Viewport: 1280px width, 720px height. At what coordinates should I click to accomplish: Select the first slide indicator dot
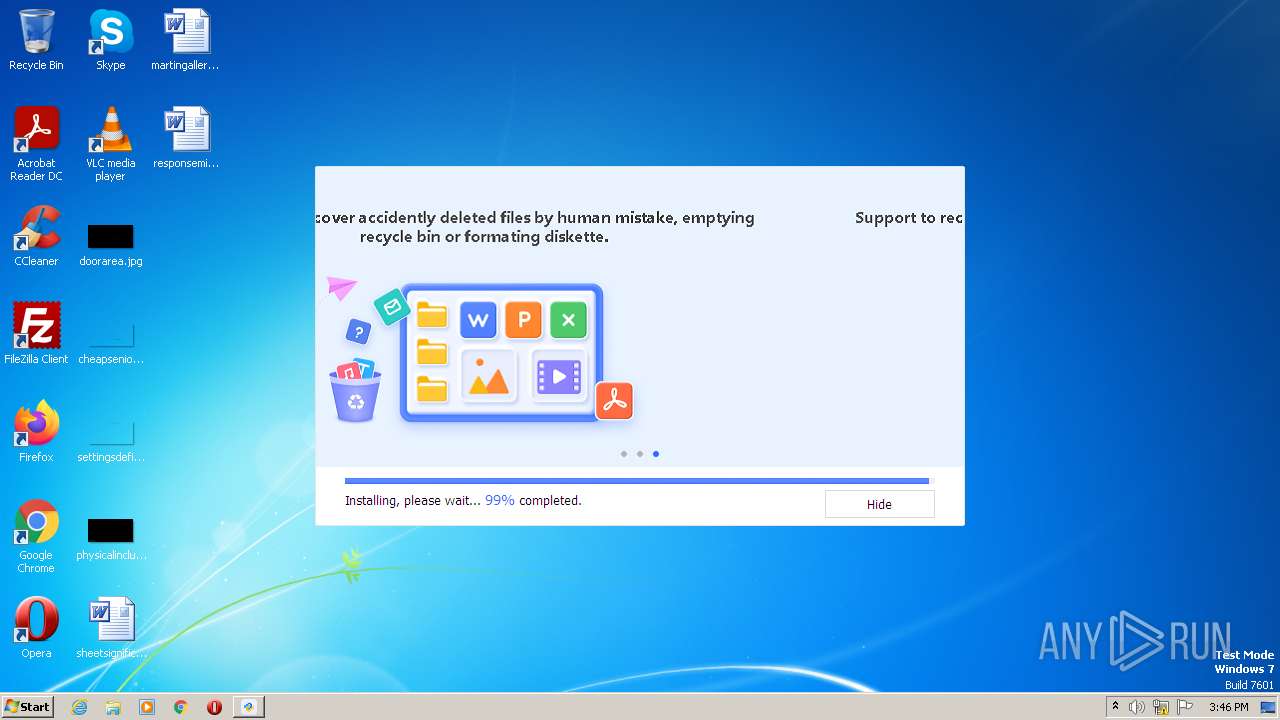(624, 454)
